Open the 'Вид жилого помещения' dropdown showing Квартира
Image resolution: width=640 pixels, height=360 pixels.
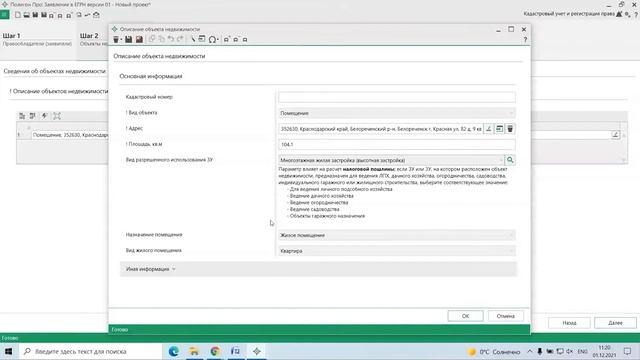pos(396,251)
